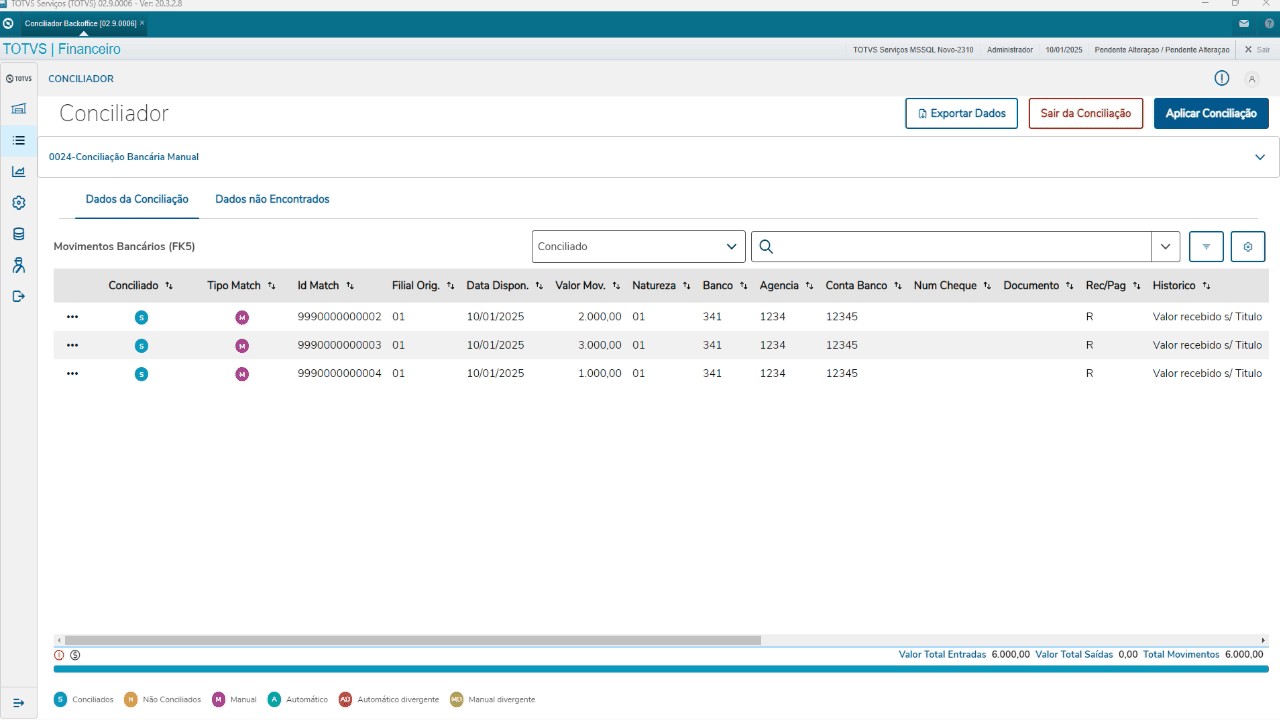Image resolution: width=1280 pixels, height=720 pixels.
Task: Open row options for Id Match 9990000000002
Action: tap(72, 316)
